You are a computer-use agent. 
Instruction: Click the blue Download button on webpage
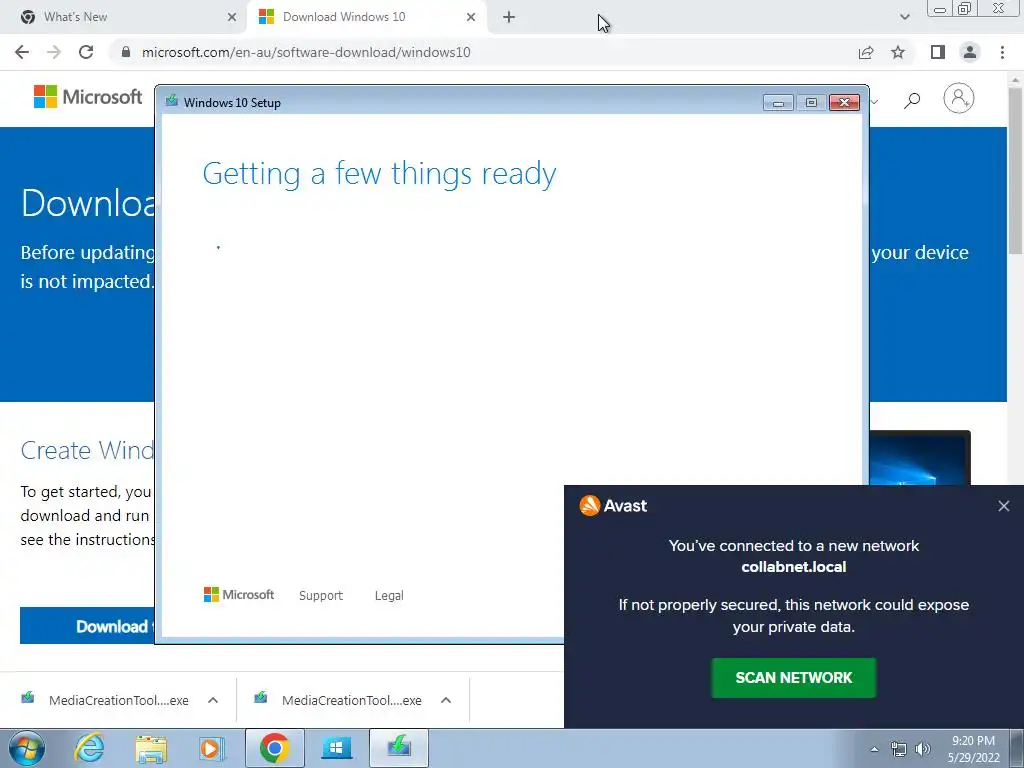[88, 626]
